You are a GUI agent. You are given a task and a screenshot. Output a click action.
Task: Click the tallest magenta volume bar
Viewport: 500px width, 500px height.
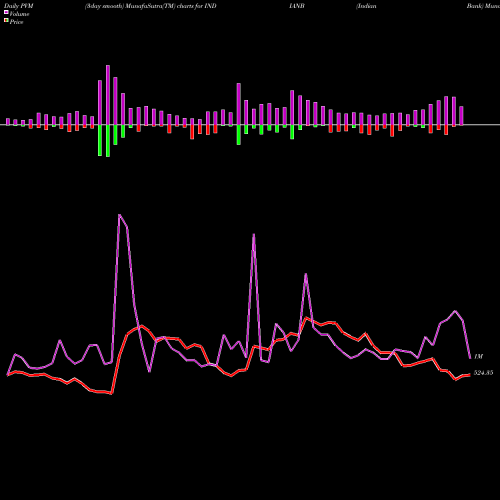tap(108, 95)
